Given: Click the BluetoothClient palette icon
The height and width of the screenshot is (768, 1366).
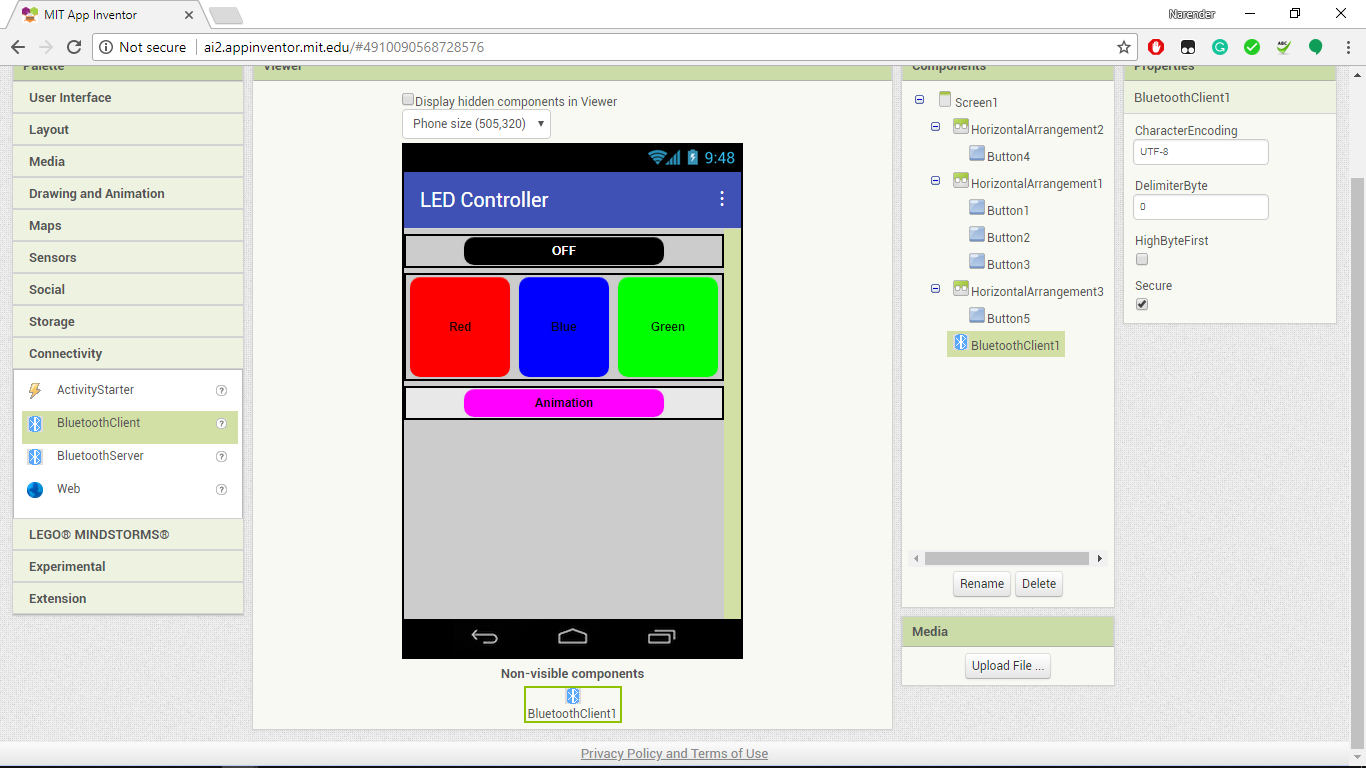Looking at the screenshot, I should point(35,424).
